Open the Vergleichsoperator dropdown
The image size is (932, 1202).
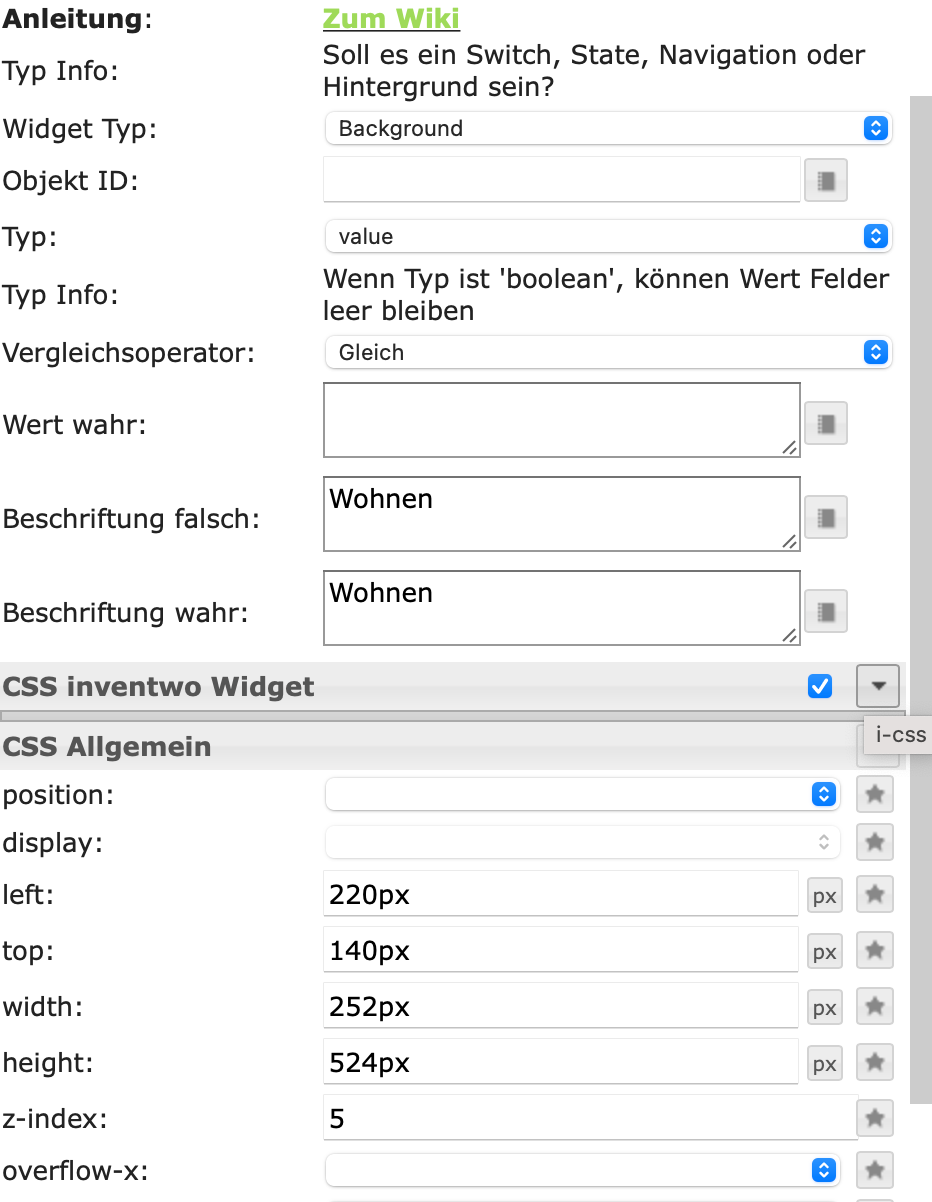[607, 352]
